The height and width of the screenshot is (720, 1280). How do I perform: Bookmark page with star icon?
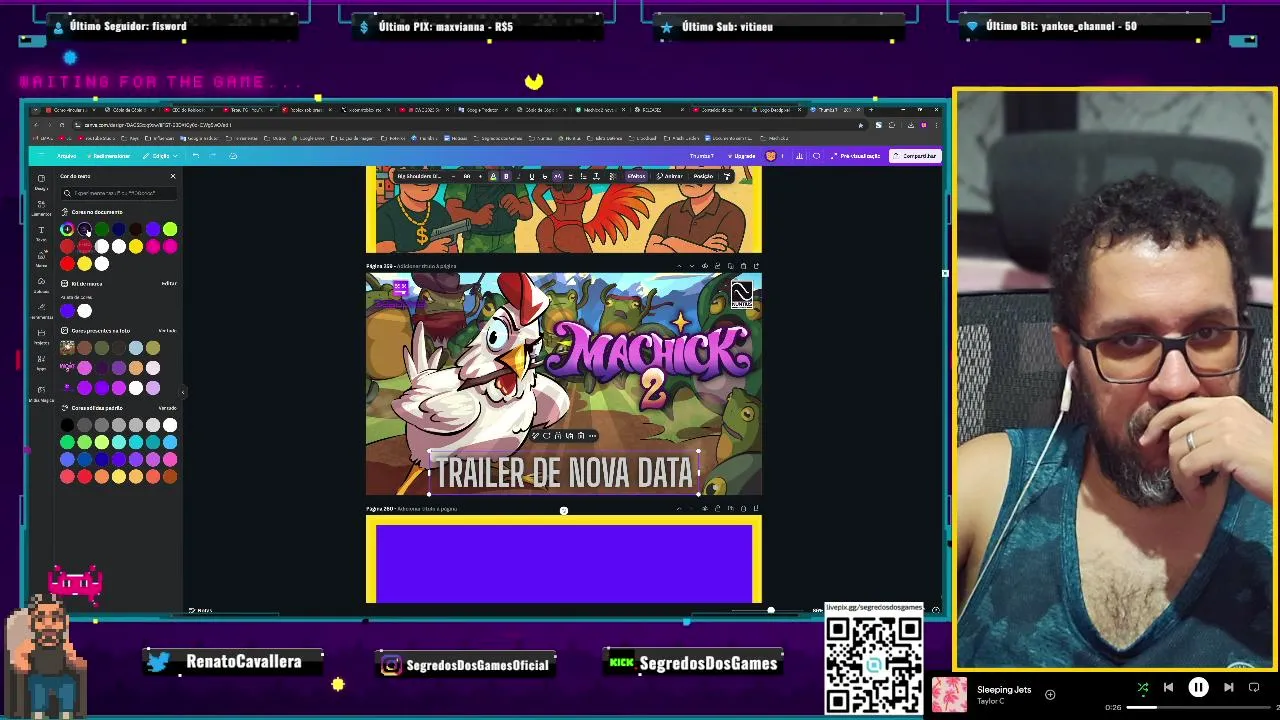tap(860, 125)
